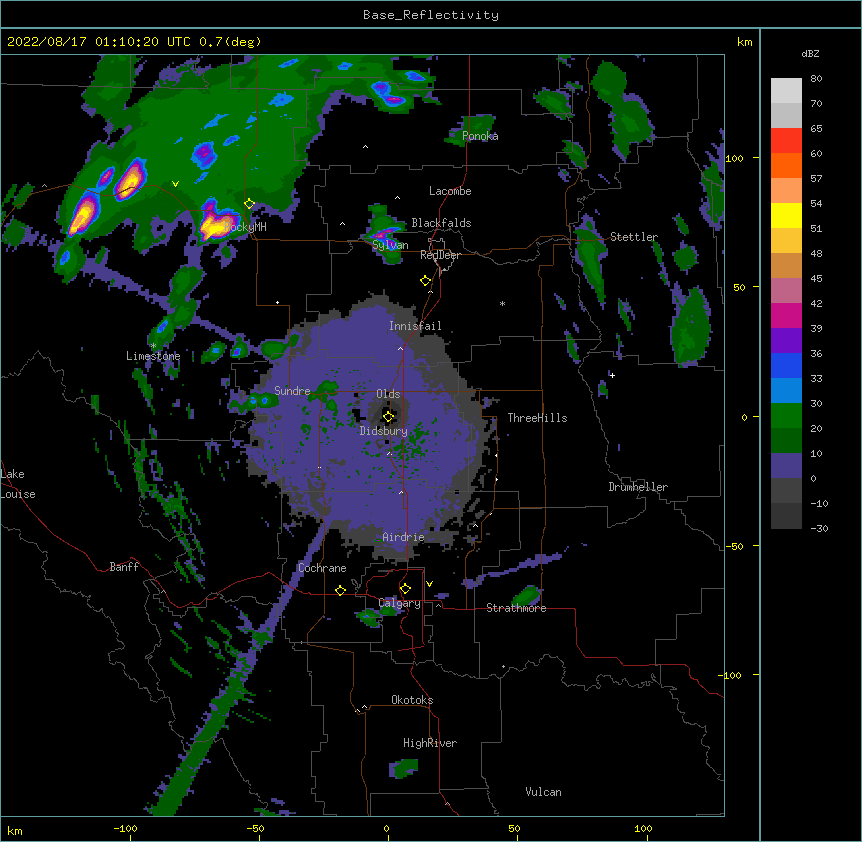Click the Sylvan label
The height and width of the screenshot is (842, 862).
(390, 245)
